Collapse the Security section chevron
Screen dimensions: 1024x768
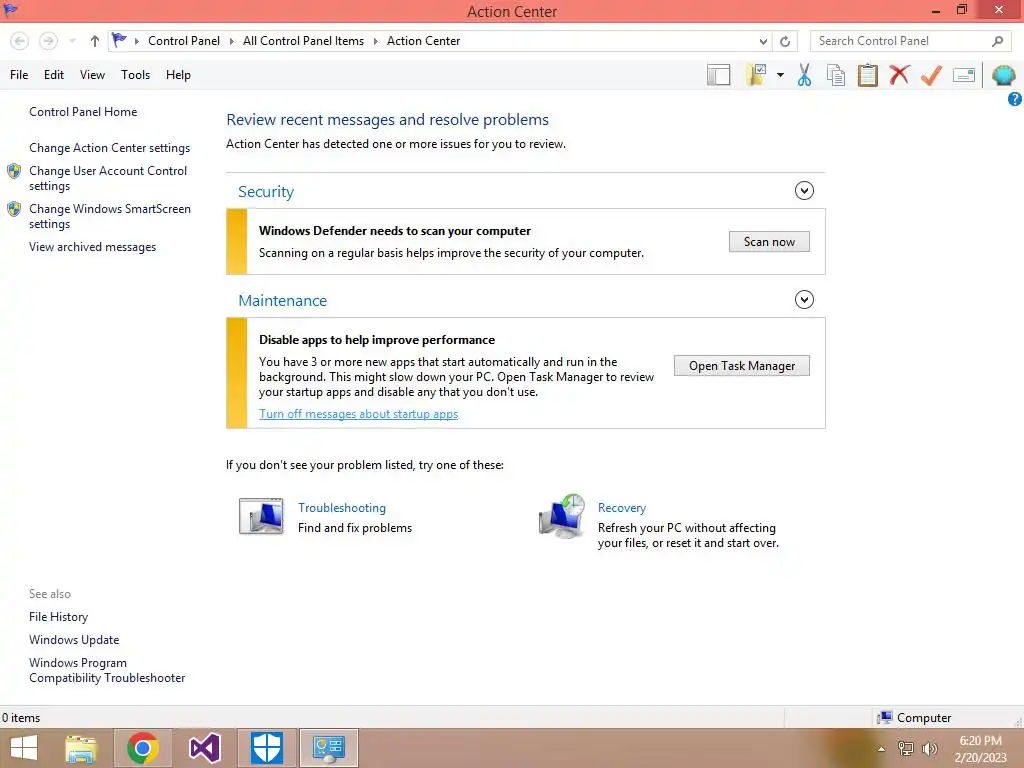point(804,191)
